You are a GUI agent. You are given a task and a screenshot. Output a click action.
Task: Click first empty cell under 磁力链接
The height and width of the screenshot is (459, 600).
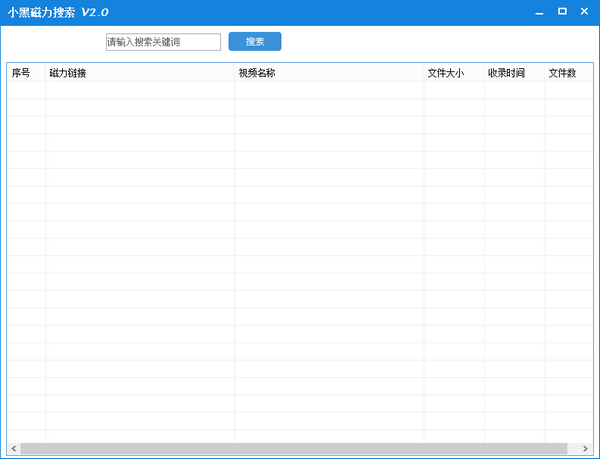point(140,91)
